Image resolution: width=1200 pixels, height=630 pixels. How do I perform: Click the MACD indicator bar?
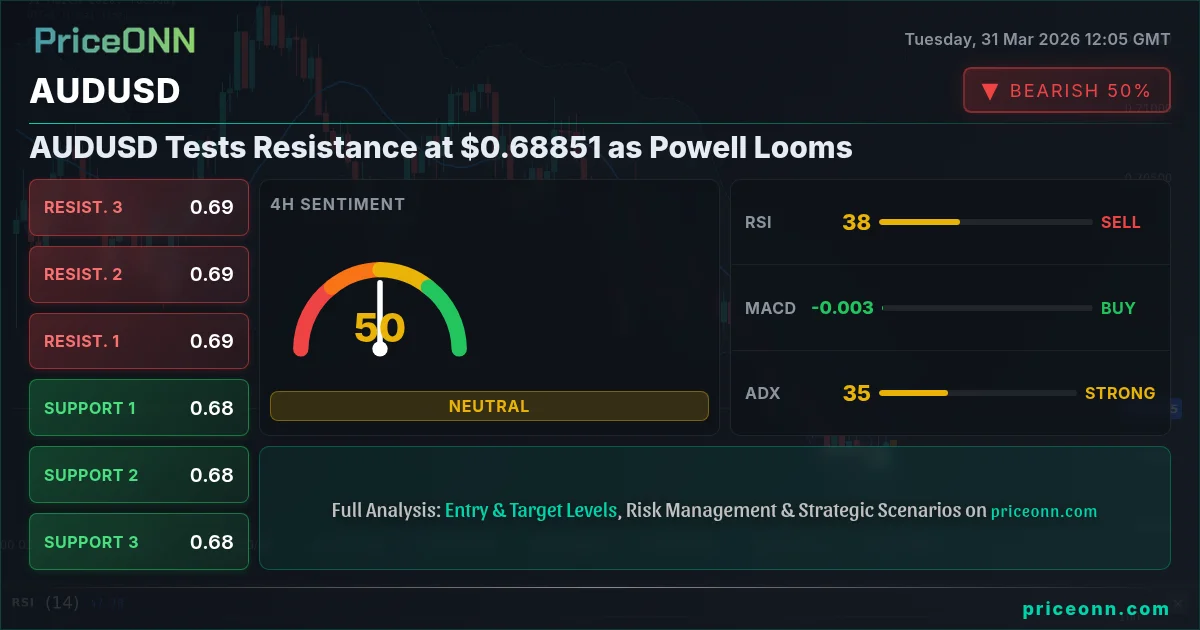click(x=985, y=308)
